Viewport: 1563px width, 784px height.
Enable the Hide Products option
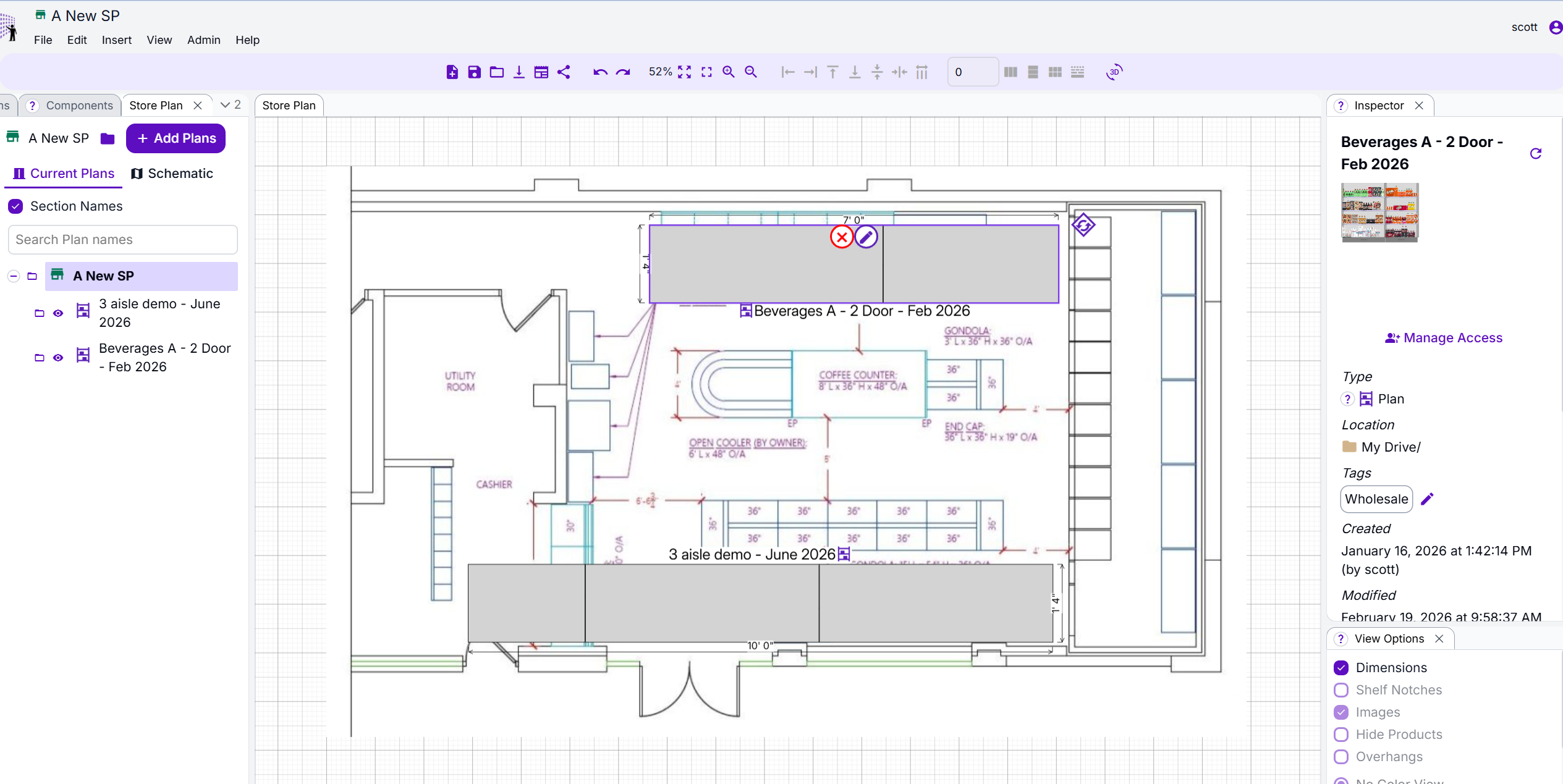pyautogui.click(x=1341, y=735)
